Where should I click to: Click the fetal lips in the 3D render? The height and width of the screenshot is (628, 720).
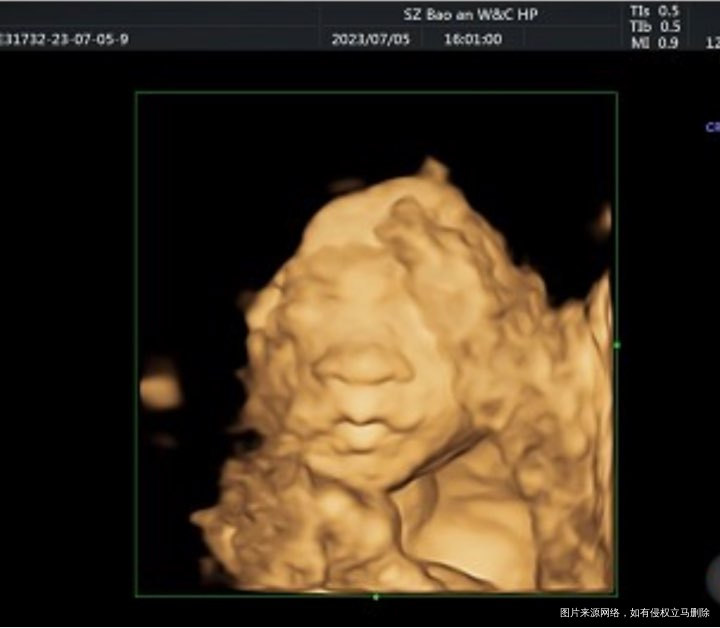point(360,432)
